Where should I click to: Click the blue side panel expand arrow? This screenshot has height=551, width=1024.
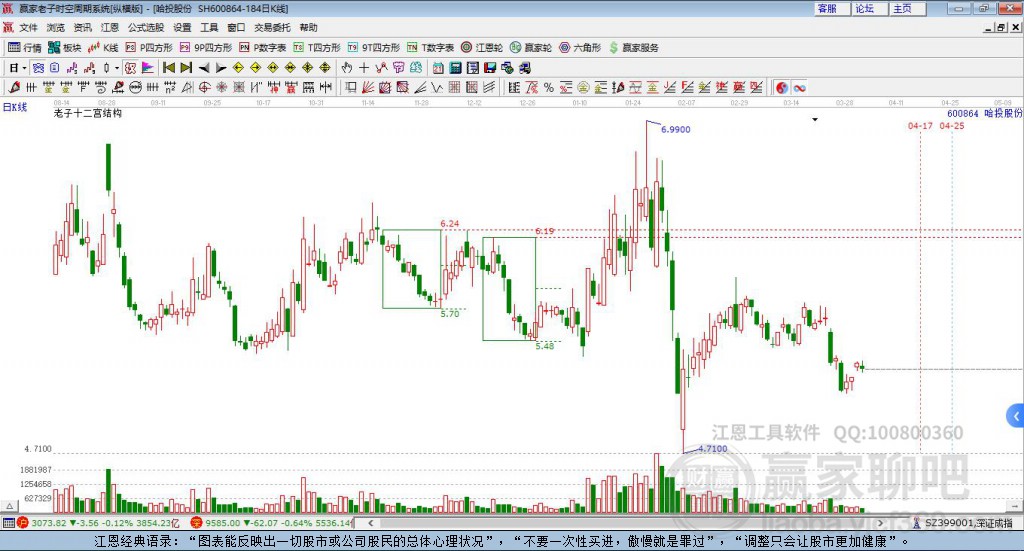(1016, 416)
